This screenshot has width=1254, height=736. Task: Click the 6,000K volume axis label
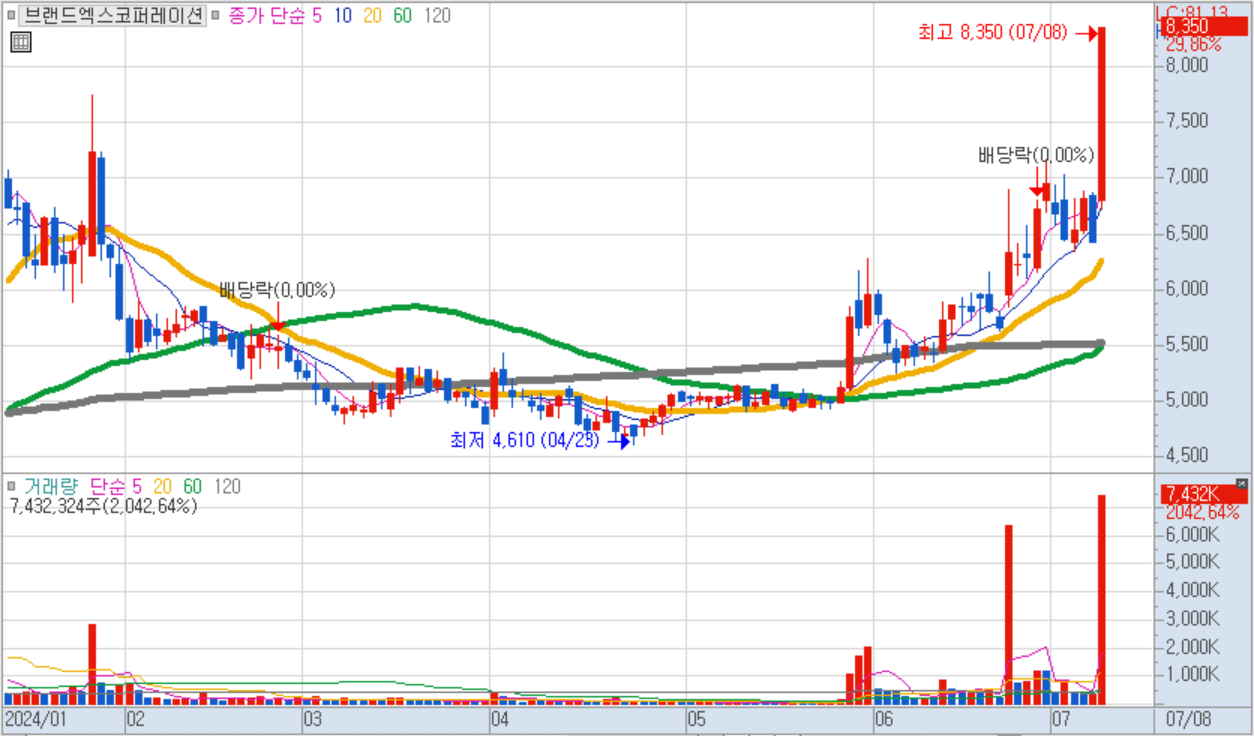1192,535
